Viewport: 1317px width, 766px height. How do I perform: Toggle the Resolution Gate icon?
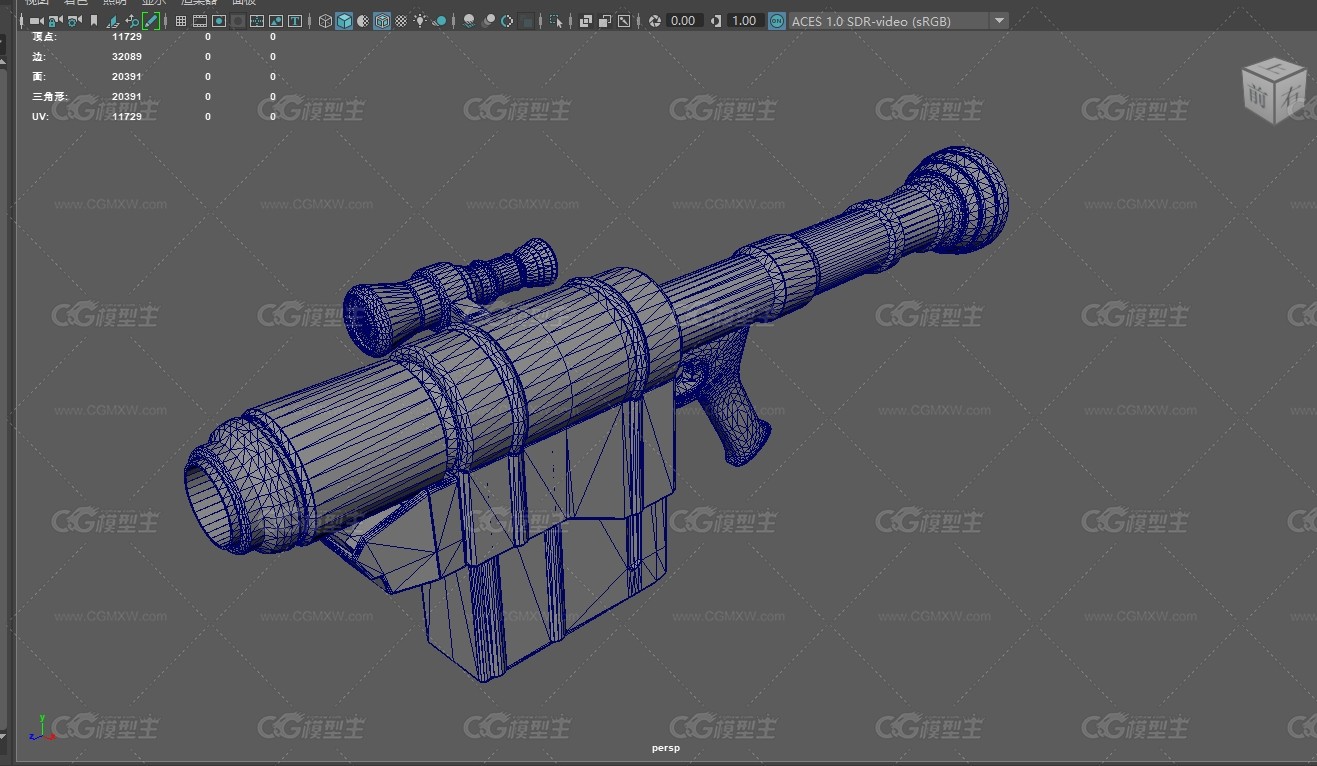(219, 21)
